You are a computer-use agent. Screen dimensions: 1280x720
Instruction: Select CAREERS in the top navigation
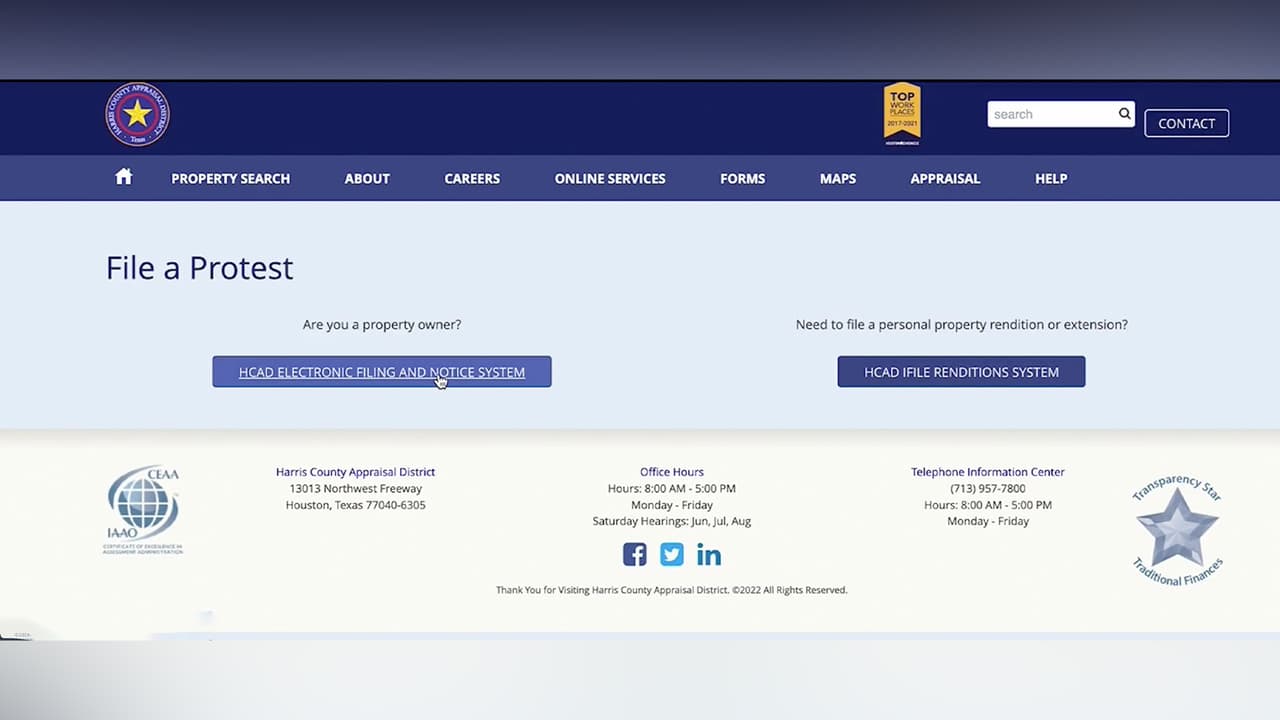(x=471, y=178)
